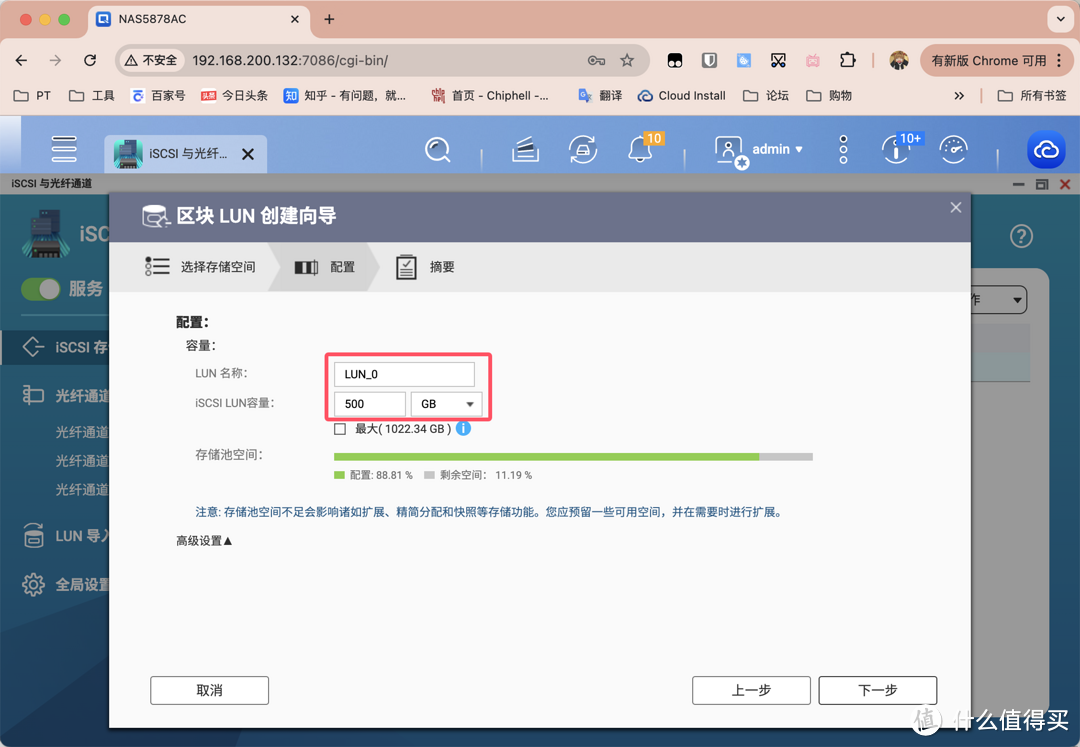Open the notifications bell icon
The image size is (1080, 747).
641,149
